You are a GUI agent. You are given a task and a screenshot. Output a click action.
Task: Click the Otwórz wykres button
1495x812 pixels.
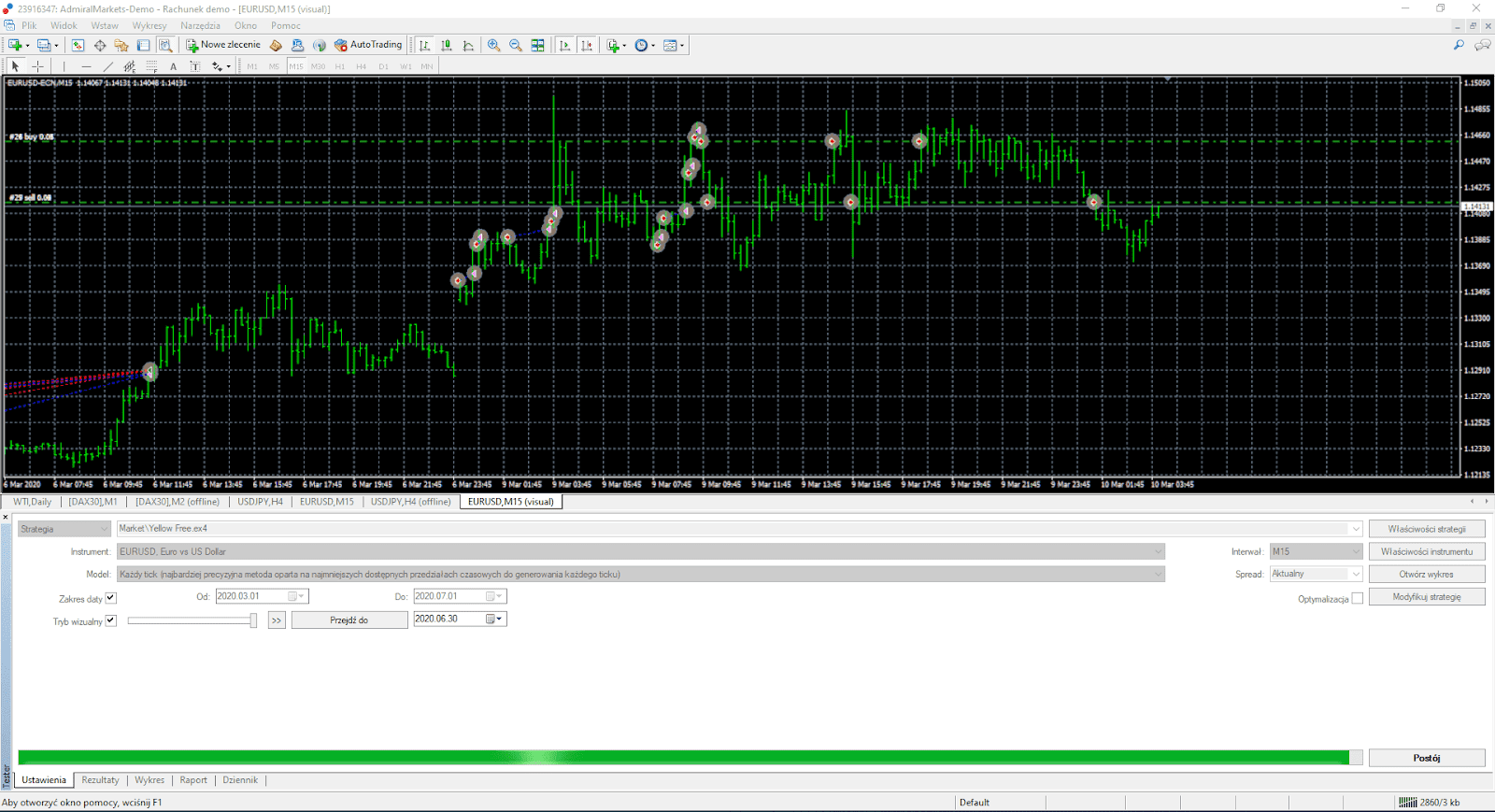1427,574
